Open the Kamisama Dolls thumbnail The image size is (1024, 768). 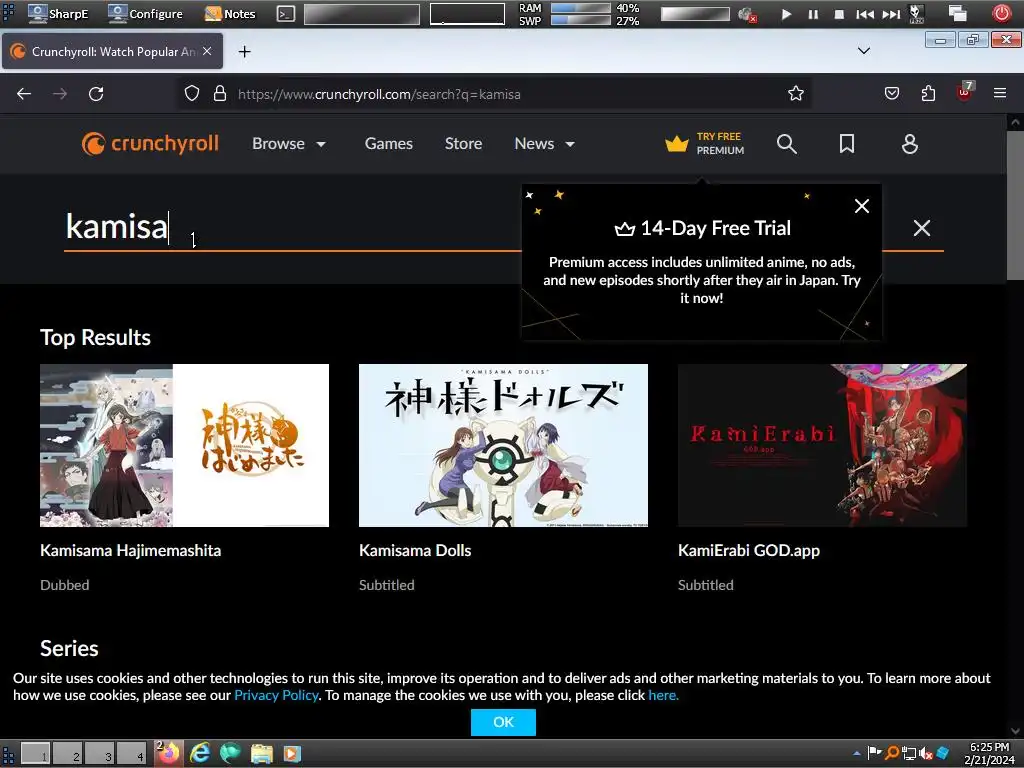(504, 445)
